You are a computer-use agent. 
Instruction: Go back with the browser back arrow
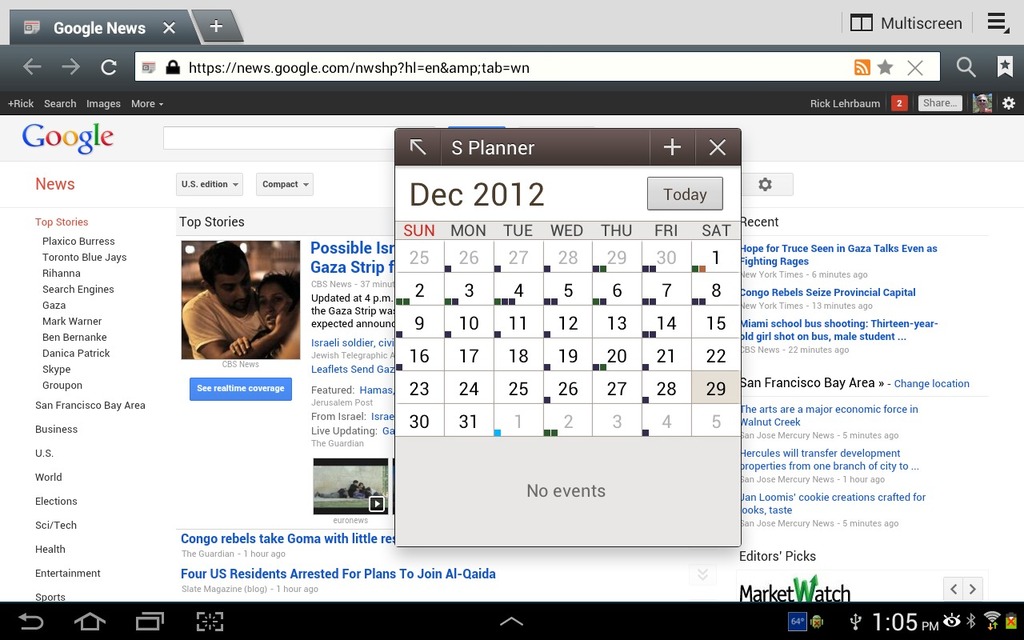coord(31,67)
